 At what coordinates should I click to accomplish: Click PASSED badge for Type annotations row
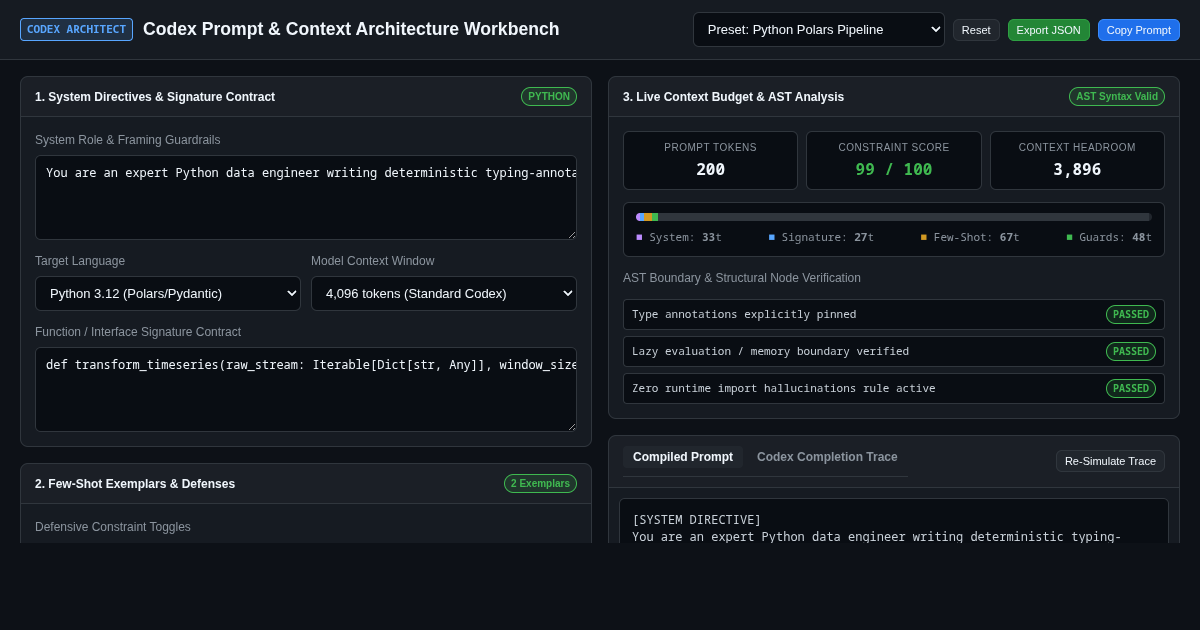point(1131,314)
